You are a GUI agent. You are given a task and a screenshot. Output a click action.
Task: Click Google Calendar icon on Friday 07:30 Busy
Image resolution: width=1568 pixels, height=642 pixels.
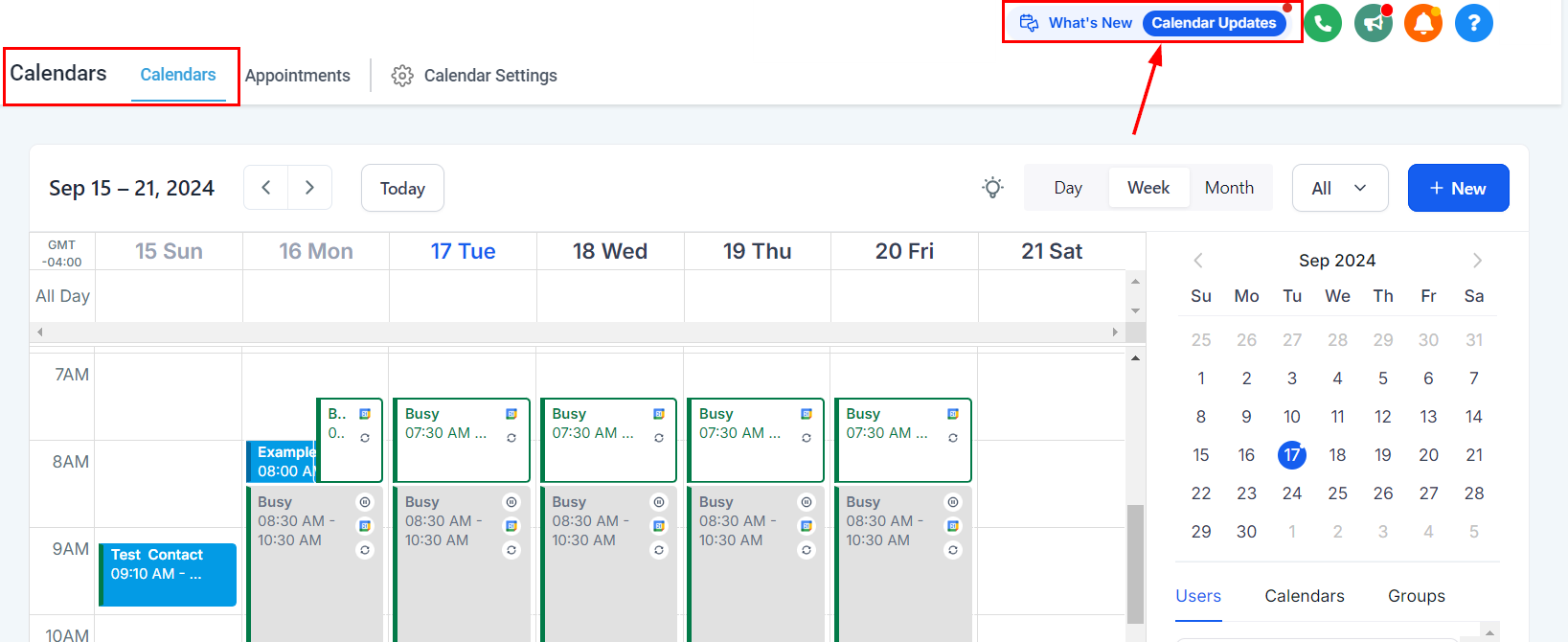click(953, 414)
